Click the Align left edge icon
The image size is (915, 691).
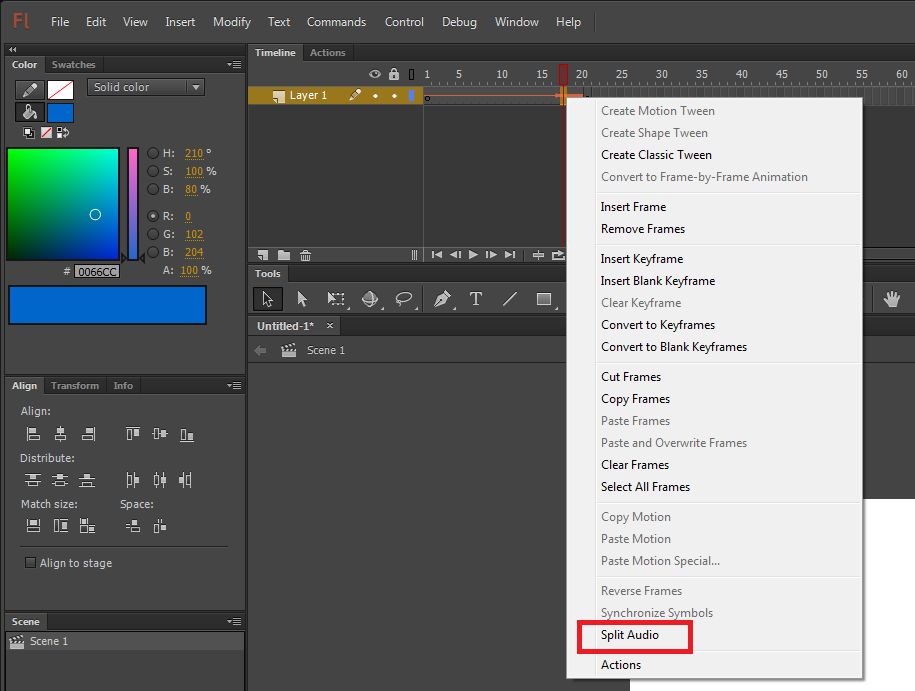pos(33,434)
